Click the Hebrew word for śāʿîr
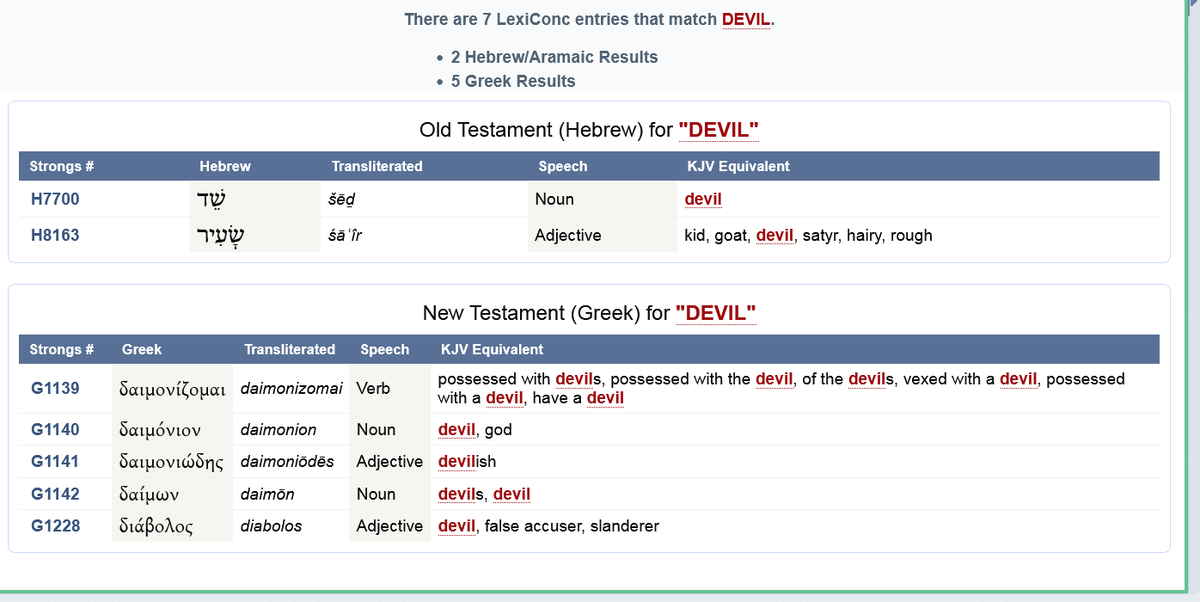Image resolution: width=1200 pixels, height=602 pixels. click(220, 236)
